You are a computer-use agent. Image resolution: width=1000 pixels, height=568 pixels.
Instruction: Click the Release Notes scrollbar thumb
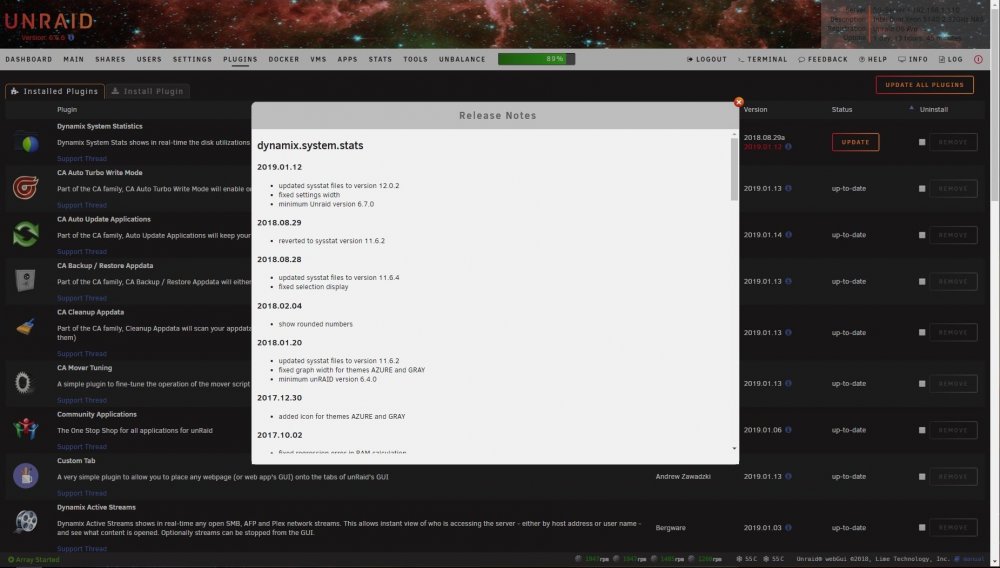[734, 170]
